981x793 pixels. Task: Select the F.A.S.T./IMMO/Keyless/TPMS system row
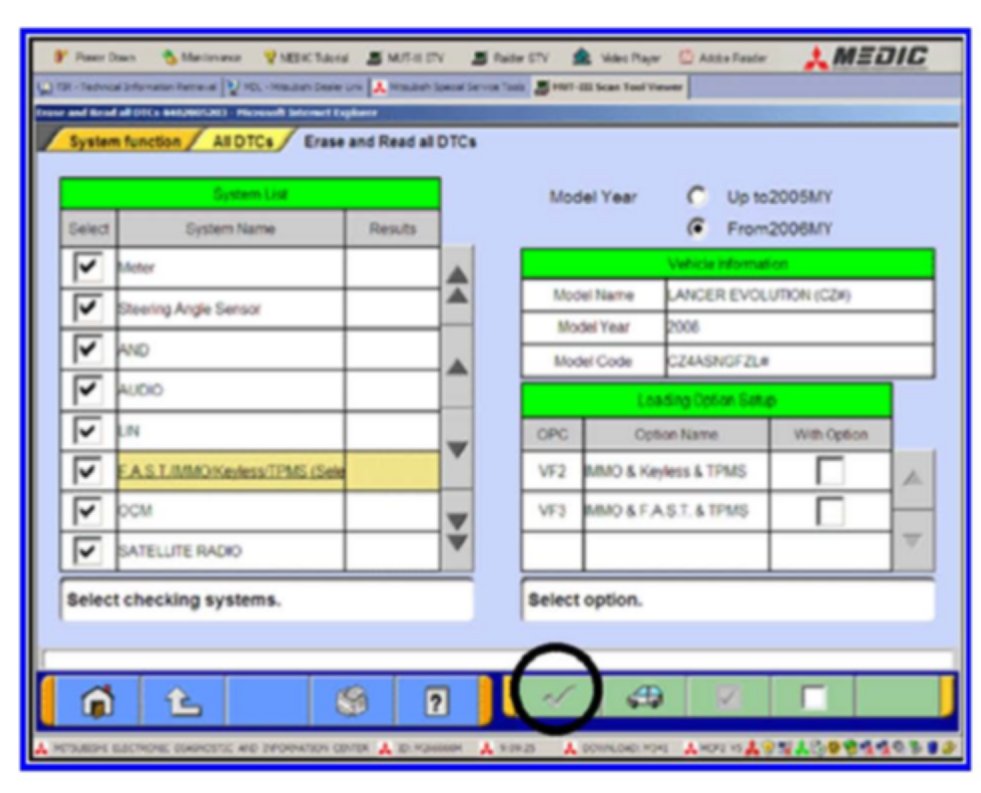(230, 471)
